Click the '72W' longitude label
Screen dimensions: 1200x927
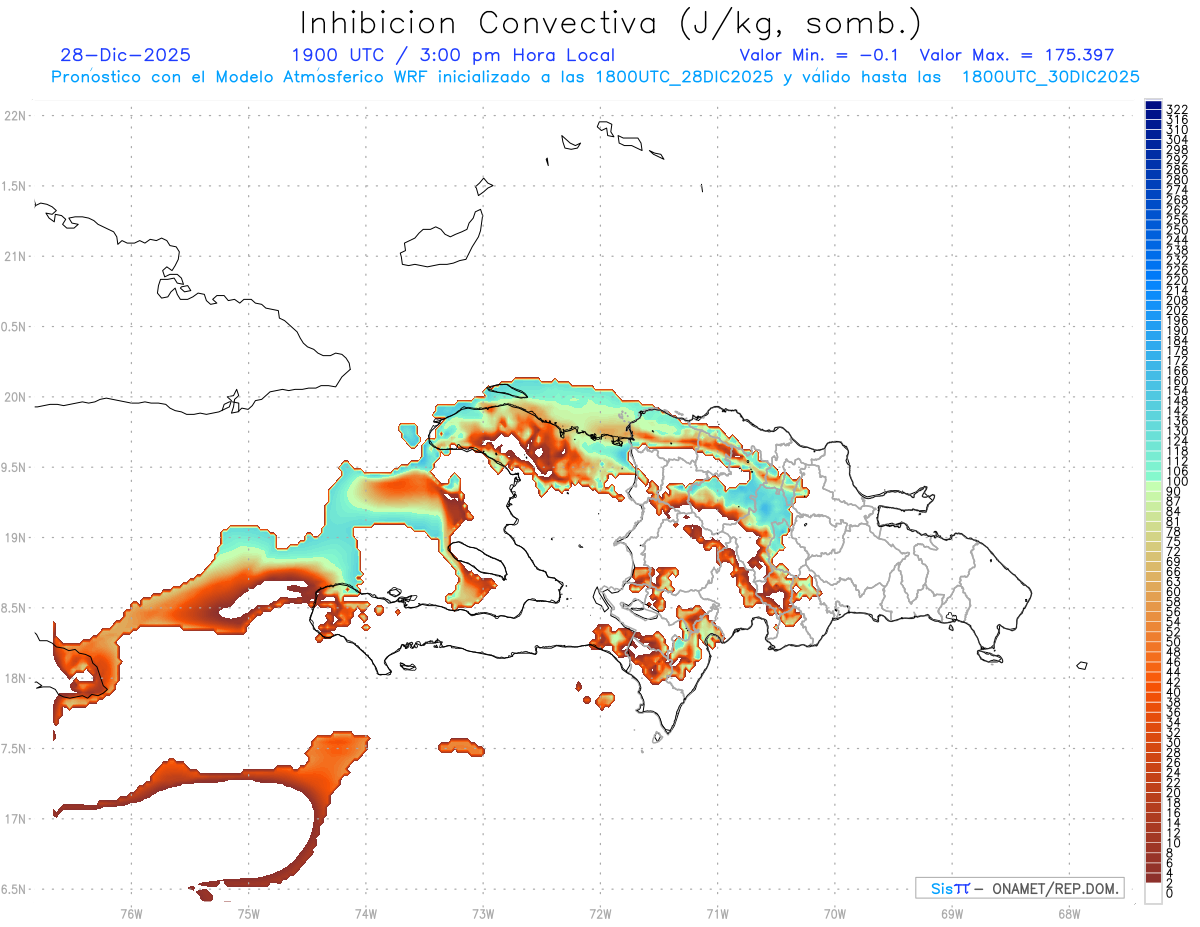600,913
